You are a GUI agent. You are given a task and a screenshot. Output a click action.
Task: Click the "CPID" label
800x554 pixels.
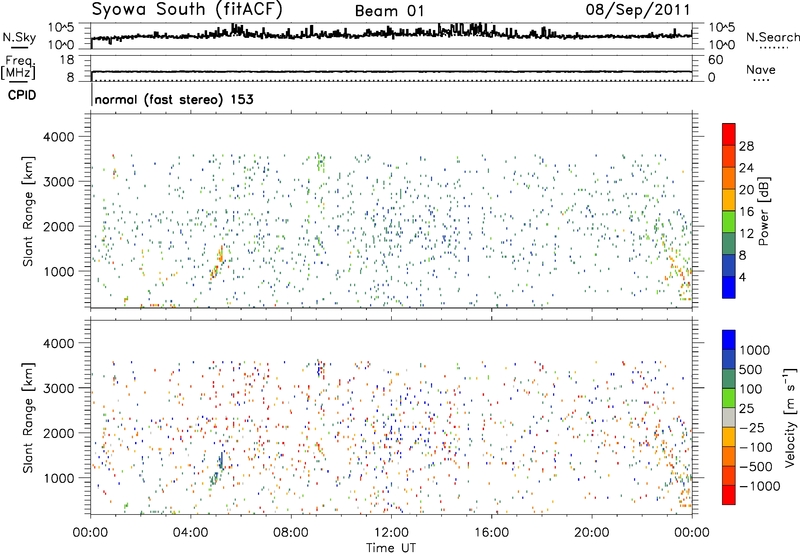point(22,95)
